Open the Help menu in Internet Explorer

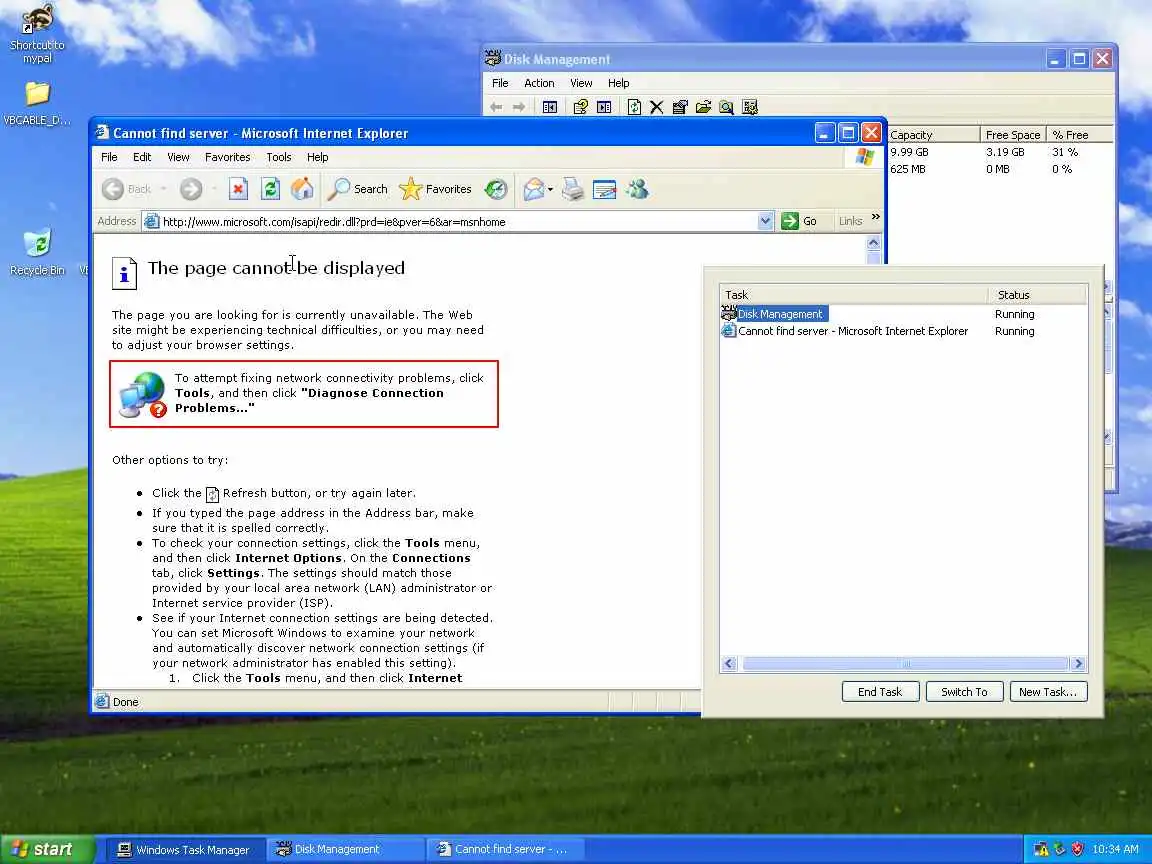pos(317,157)
